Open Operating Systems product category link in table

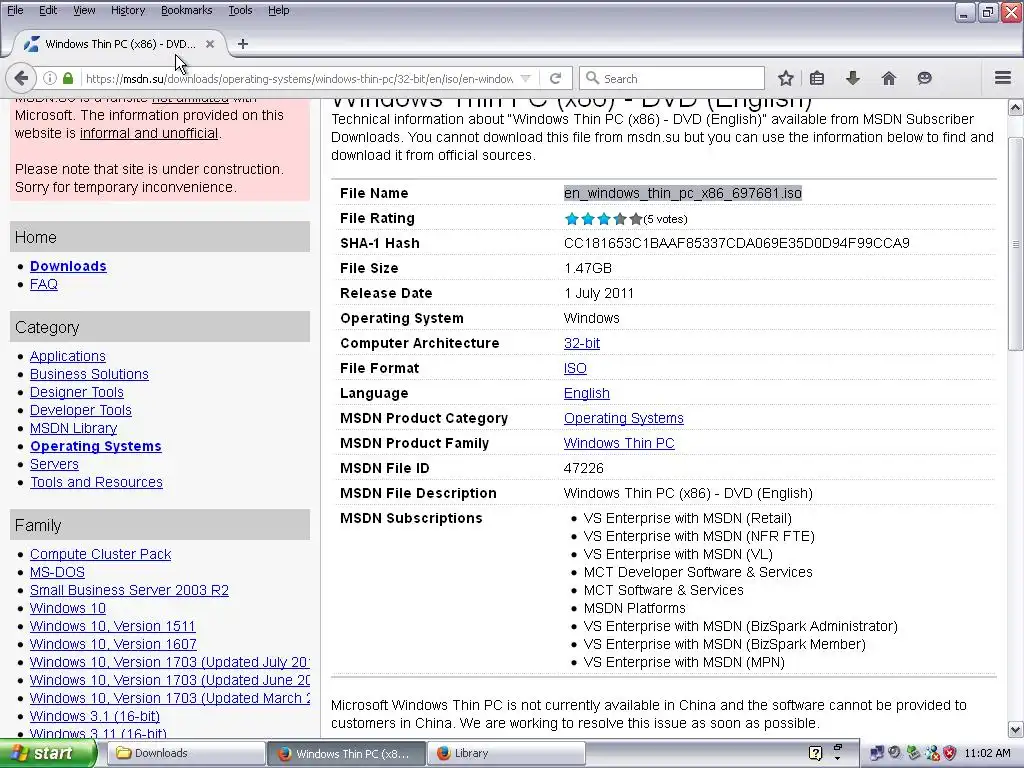(x=624, y=418)
